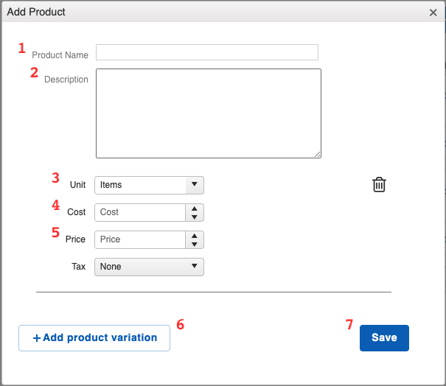Delete product variation with trash icon
This screenshot has width=446, height=386.
379,185
